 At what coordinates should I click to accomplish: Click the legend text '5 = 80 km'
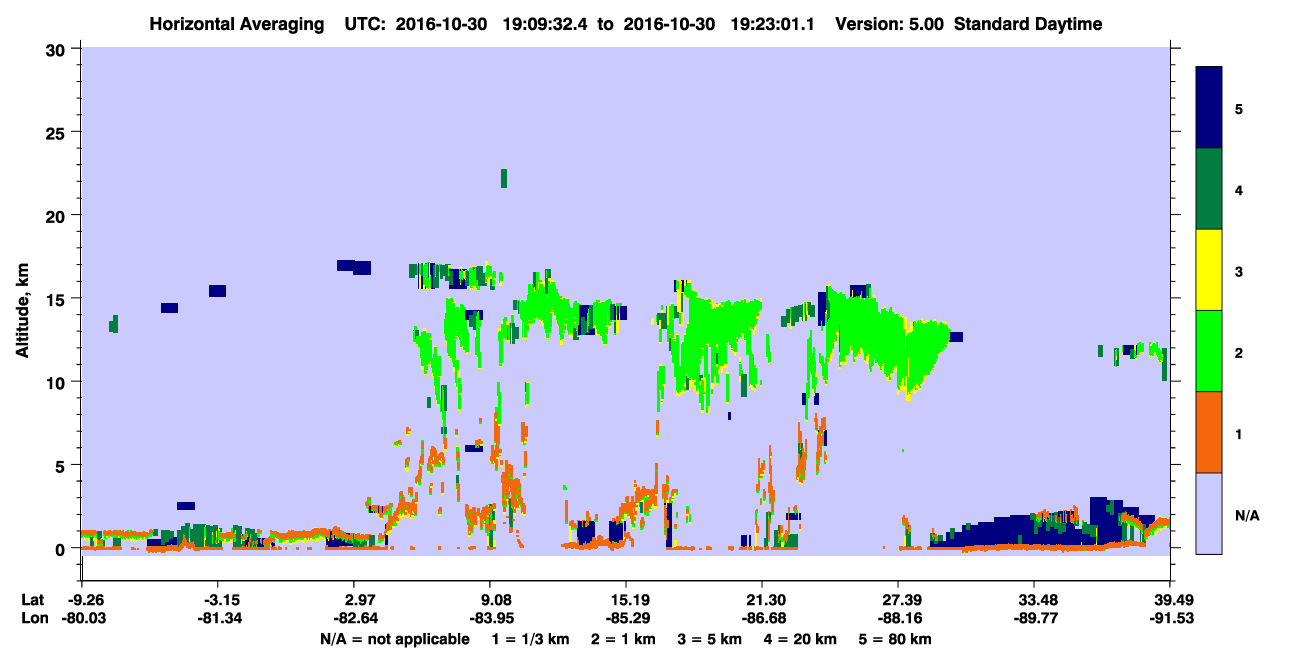click(x=895, y=639)
